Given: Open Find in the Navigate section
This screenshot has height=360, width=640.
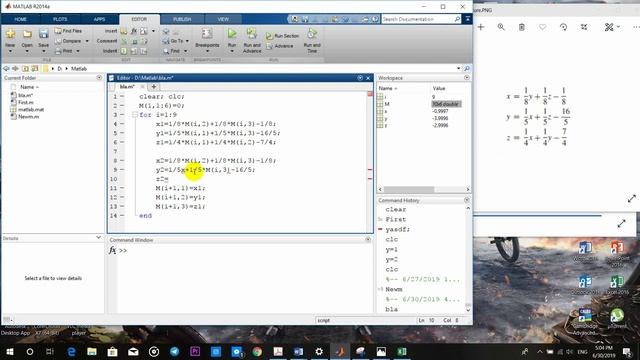Looking at the screenshot, I should [x=172, y=51].
